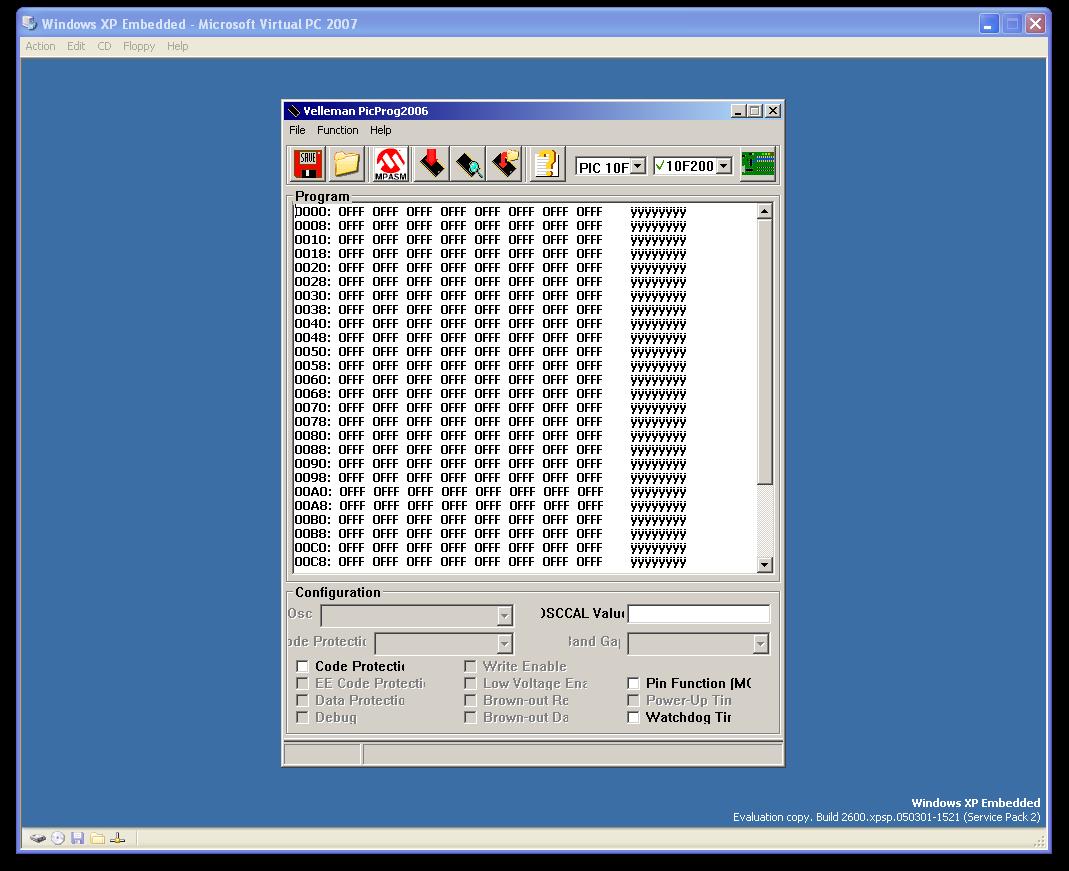
Task: Click the Write Enable checkbox
Action: [470, 667]
